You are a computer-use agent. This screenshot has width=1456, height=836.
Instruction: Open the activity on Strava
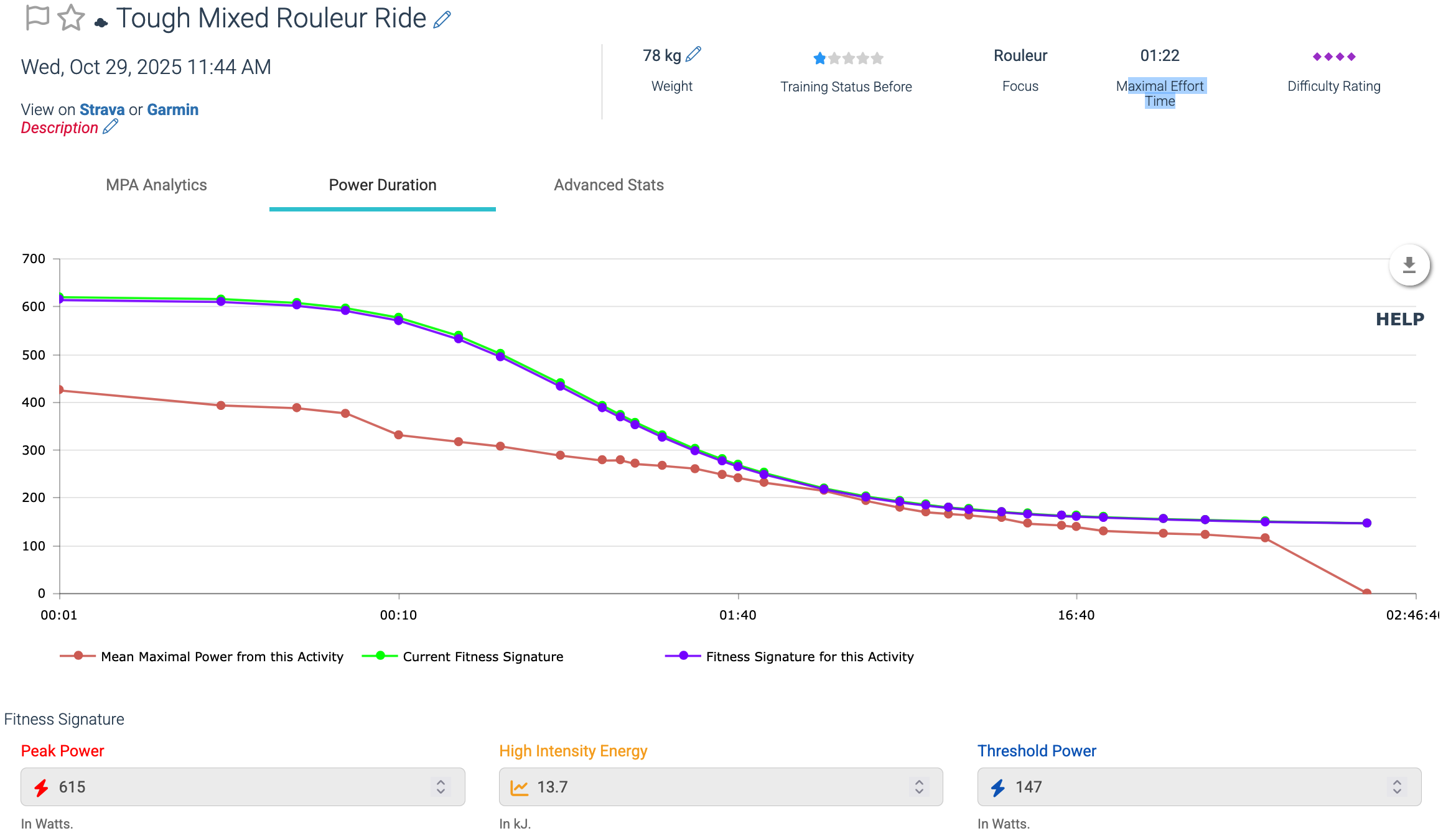tap(102, 109)
